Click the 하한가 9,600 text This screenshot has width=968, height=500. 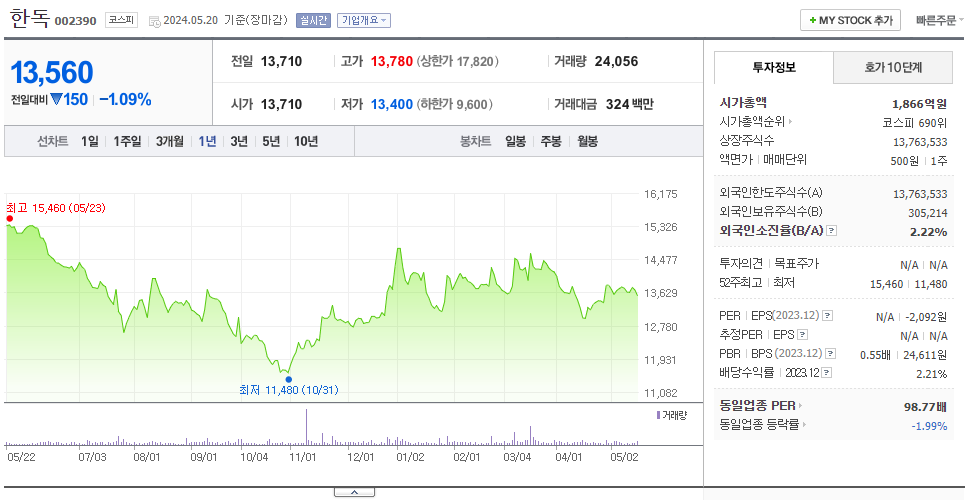tap(454, 104)
